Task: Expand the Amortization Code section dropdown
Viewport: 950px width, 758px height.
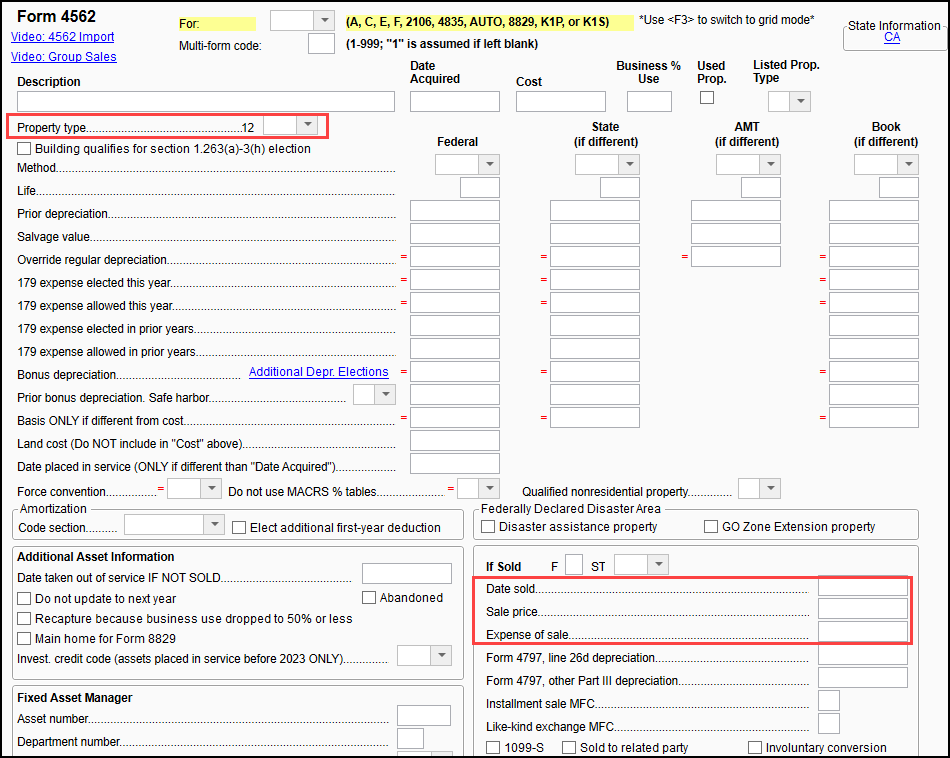Action: [213, 525]
